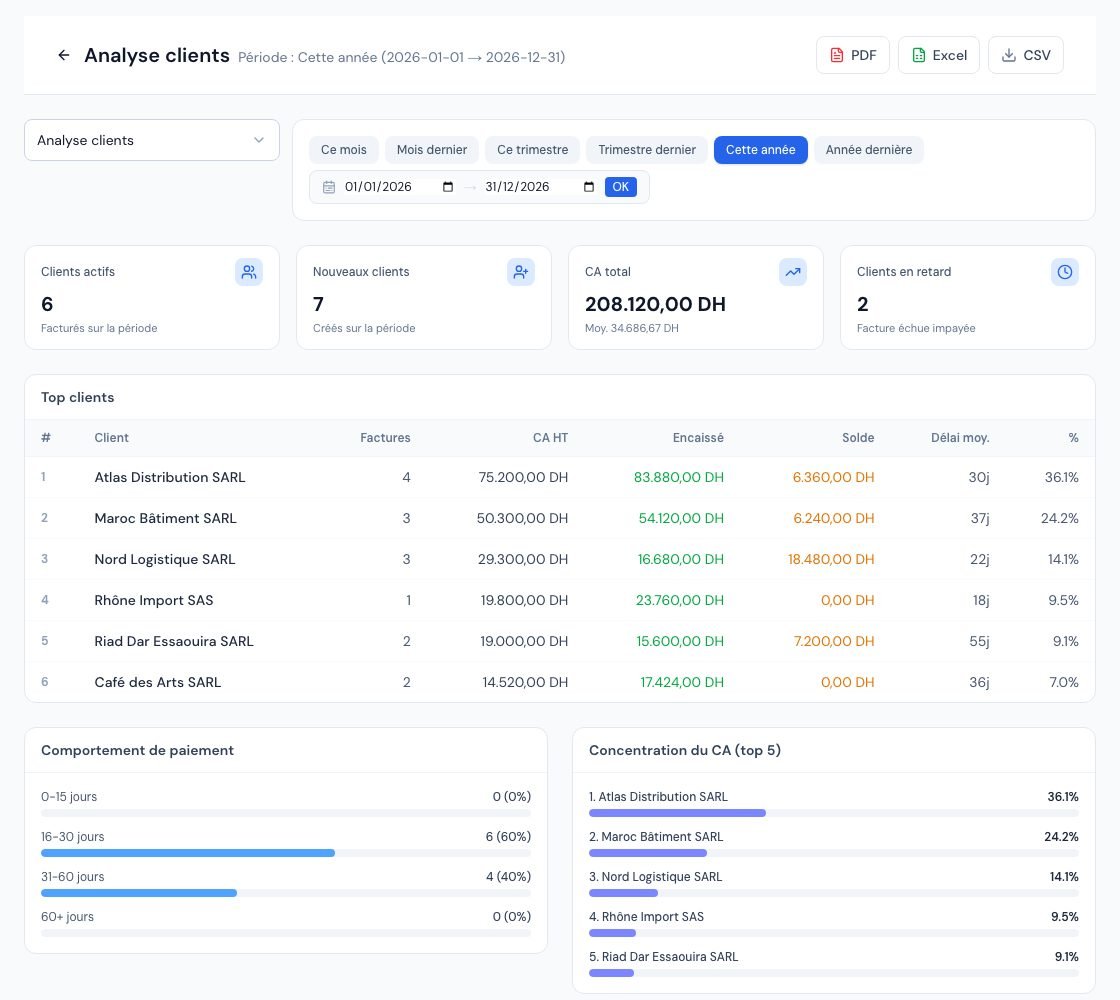Viewport: 1120px width, 1000px height.
Task: Click the 6 (60%) payment count
Action: [x=508, y=836]
